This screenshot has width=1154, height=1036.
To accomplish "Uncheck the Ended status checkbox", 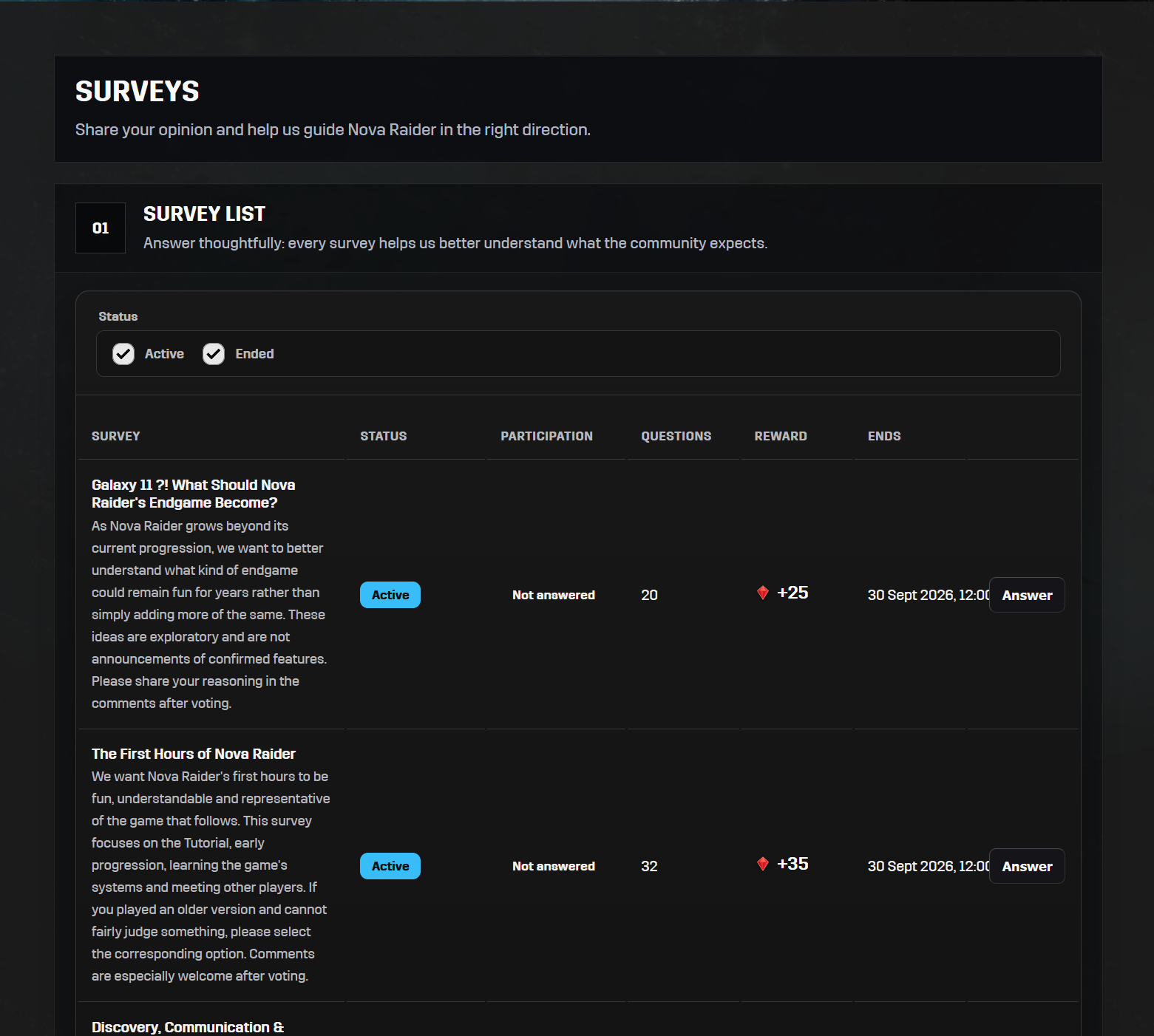I will tap(214, 354).
